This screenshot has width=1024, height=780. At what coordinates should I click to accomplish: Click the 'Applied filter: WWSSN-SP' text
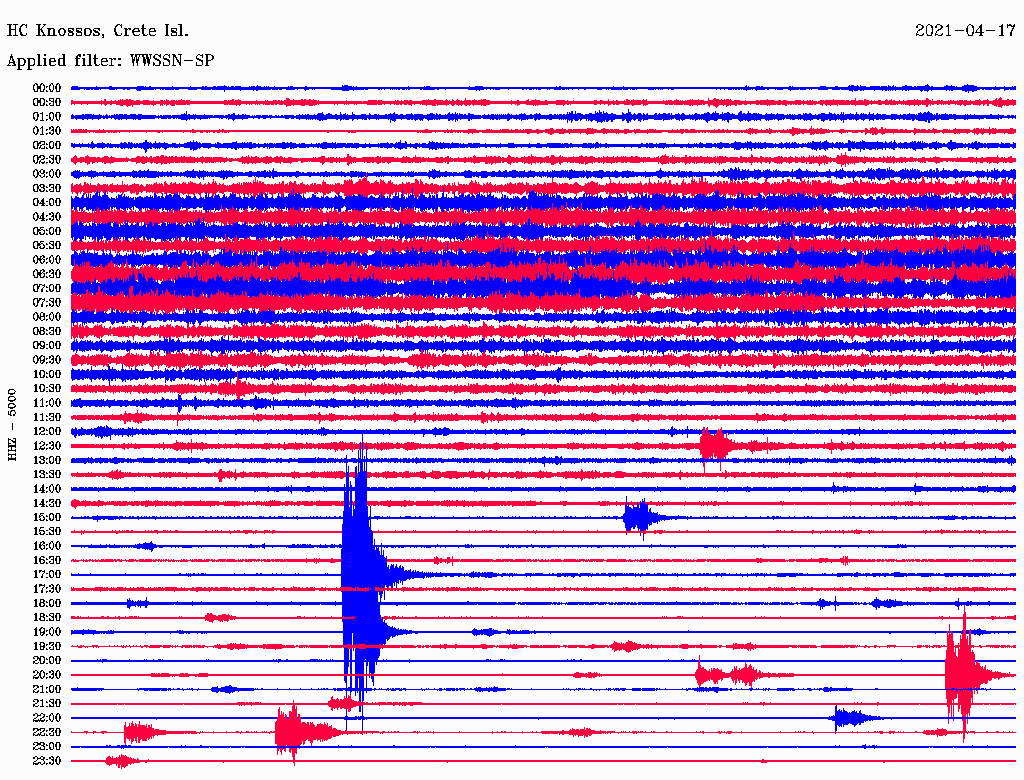click(110, 61)
